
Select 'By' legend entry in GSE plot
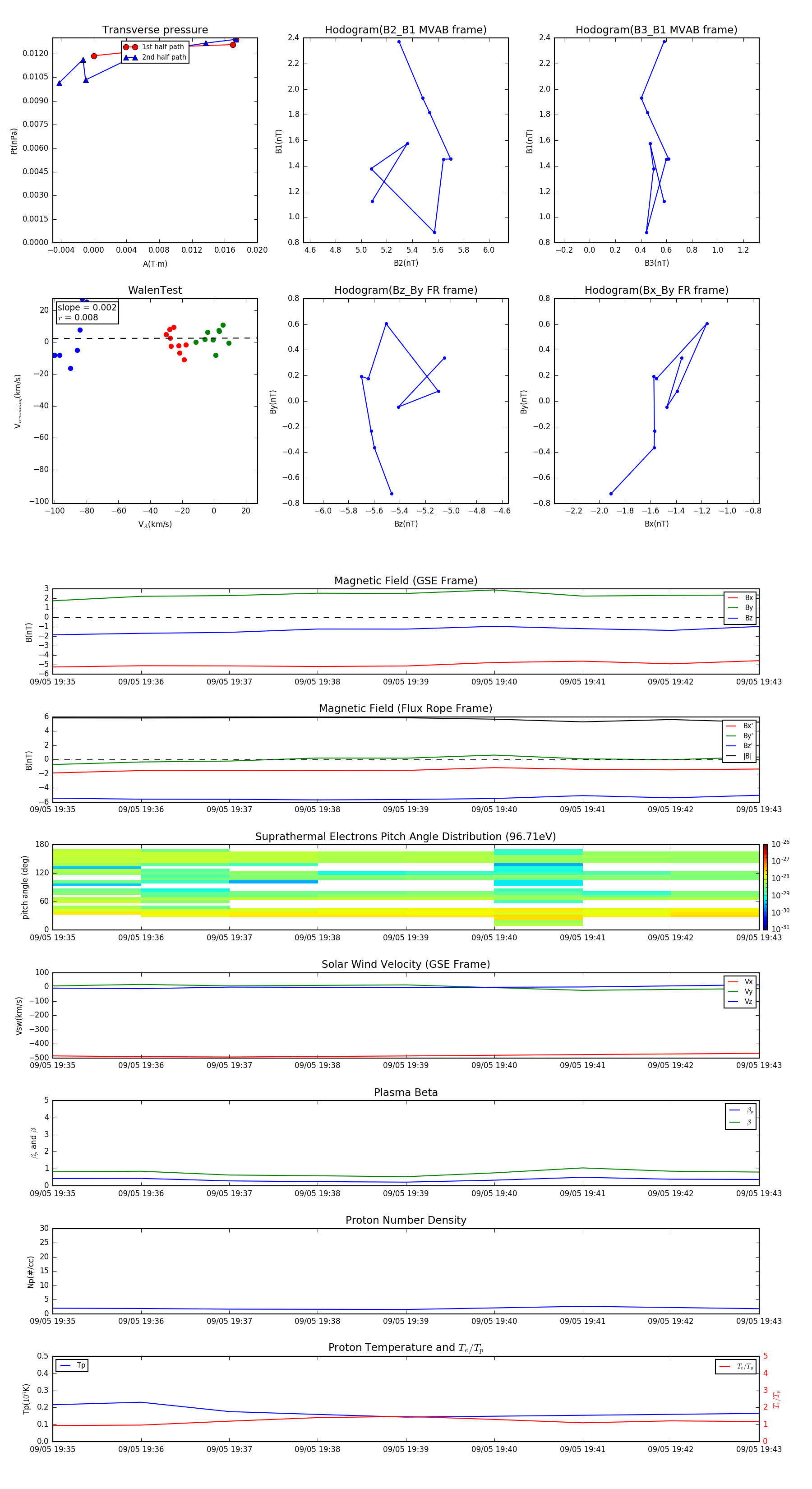pos(741,607)
